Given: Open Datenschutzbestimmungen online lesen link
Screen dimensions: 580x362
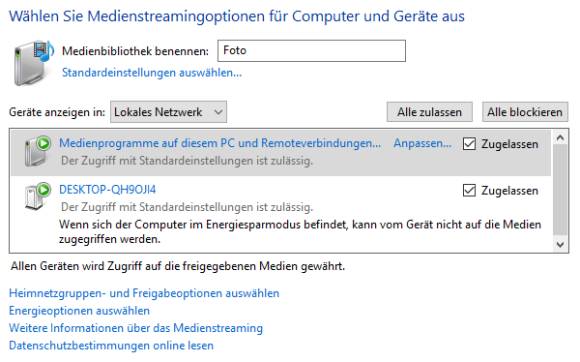Looking at the screenshot, I should (111, 345).
